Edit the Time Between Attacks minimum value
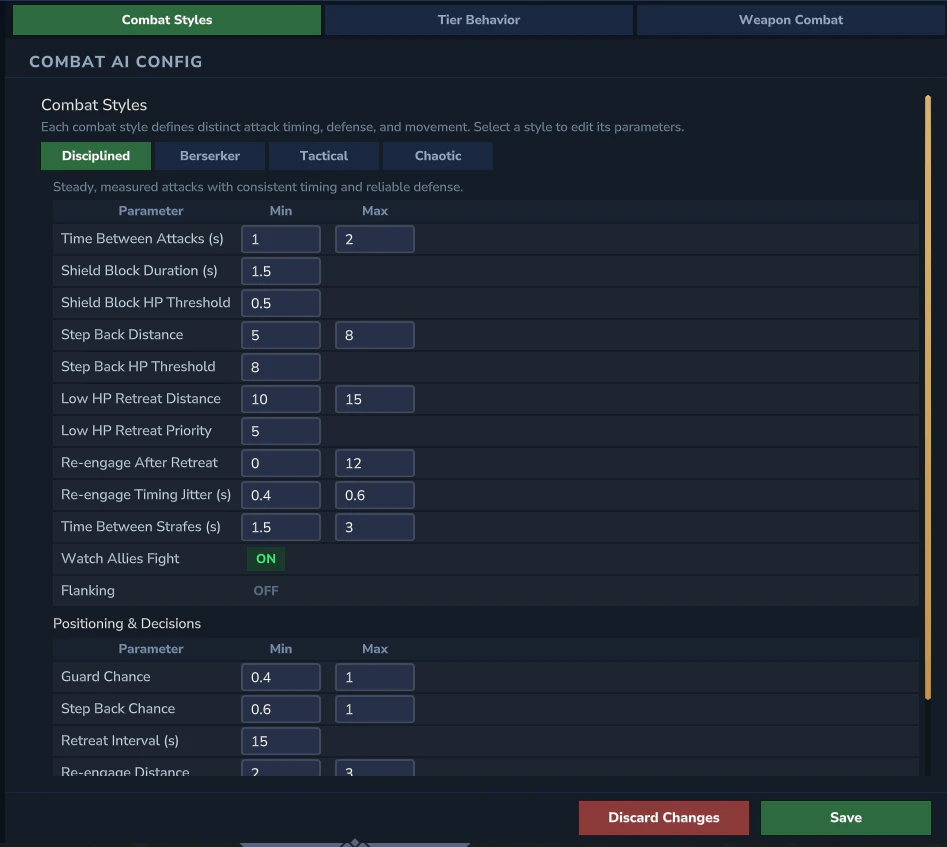 coord(280,239)
